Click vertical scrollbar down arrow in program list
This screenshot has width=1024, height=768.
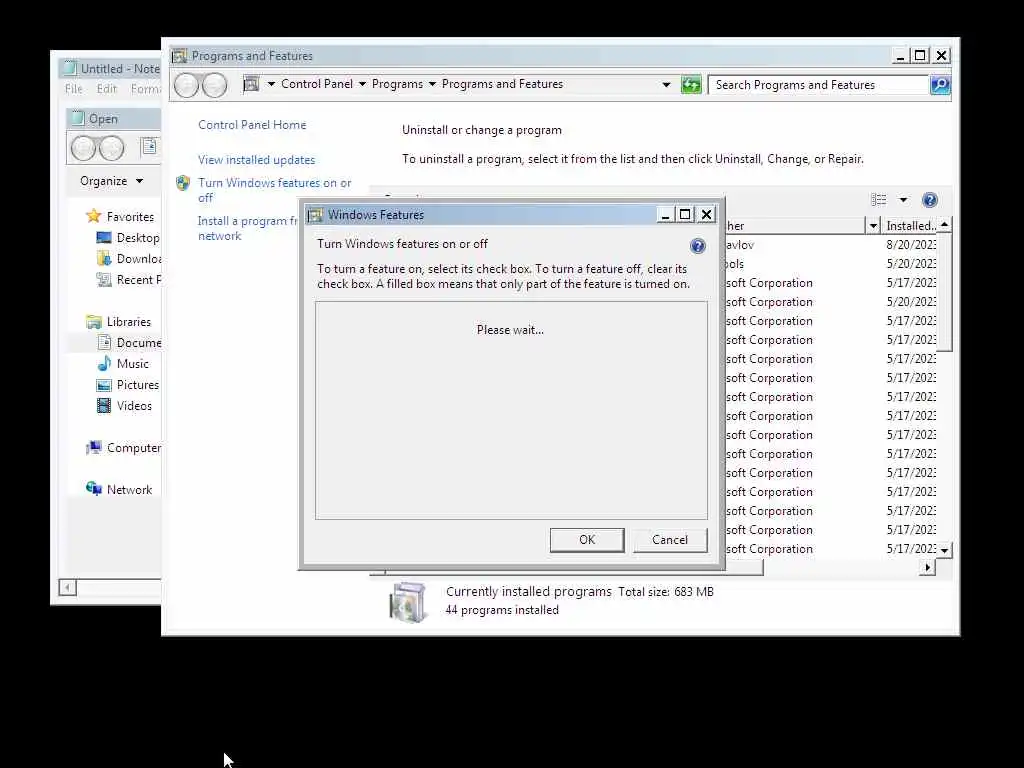[x=944, y=551]
